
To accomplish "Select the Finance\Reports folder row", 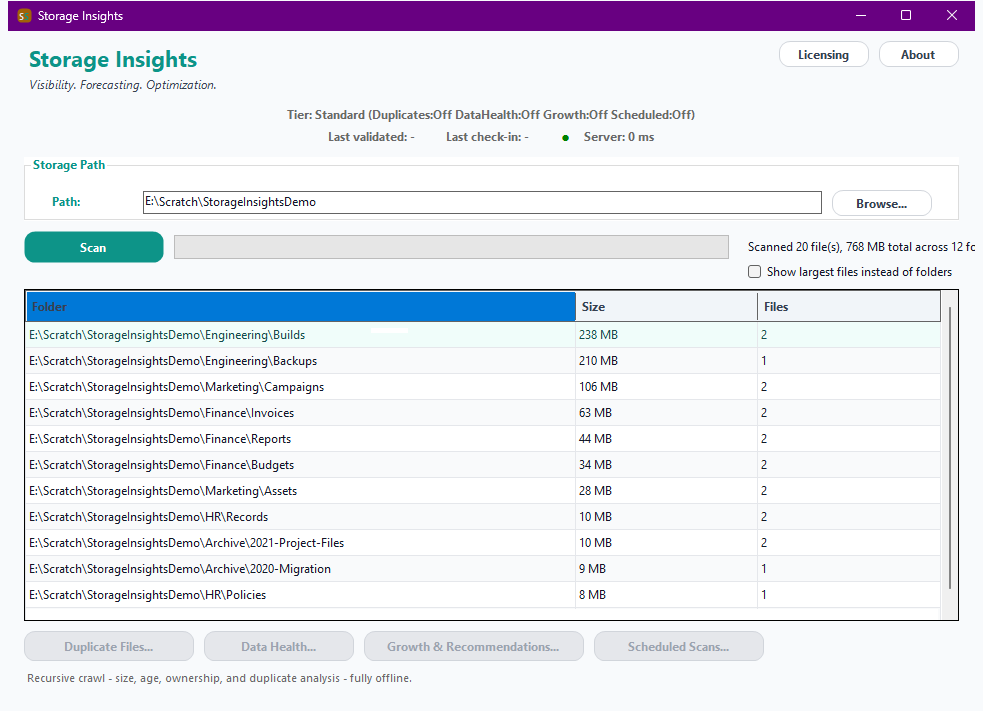I will point(483,439).
